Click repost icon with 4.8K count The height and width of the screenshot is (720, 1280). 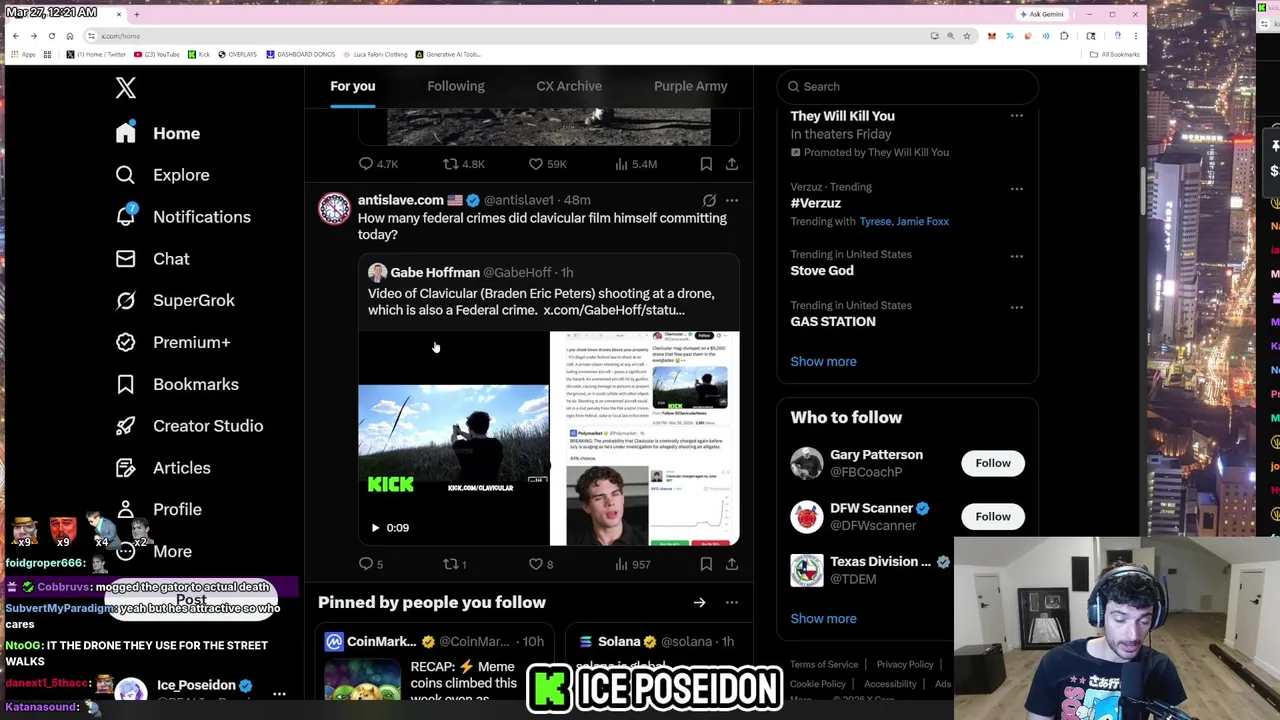click(451, 164)
